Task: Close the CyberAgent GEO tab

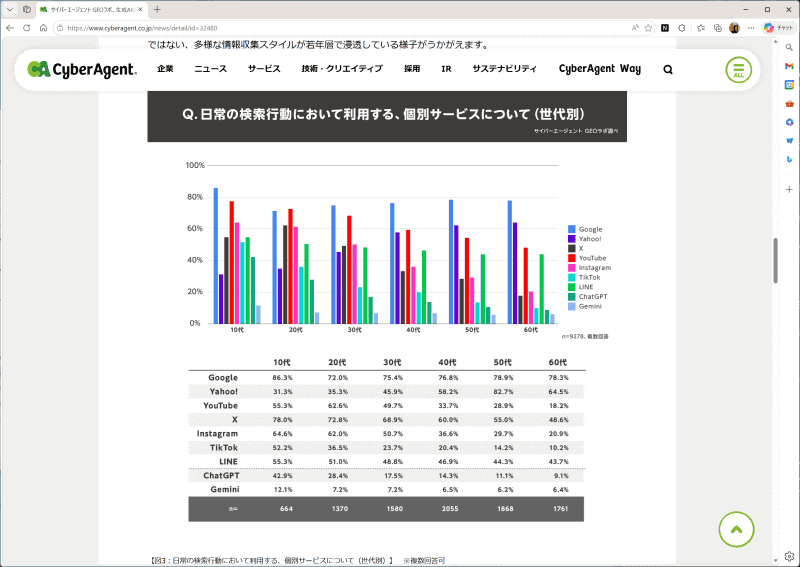Action: click(140, 9)
